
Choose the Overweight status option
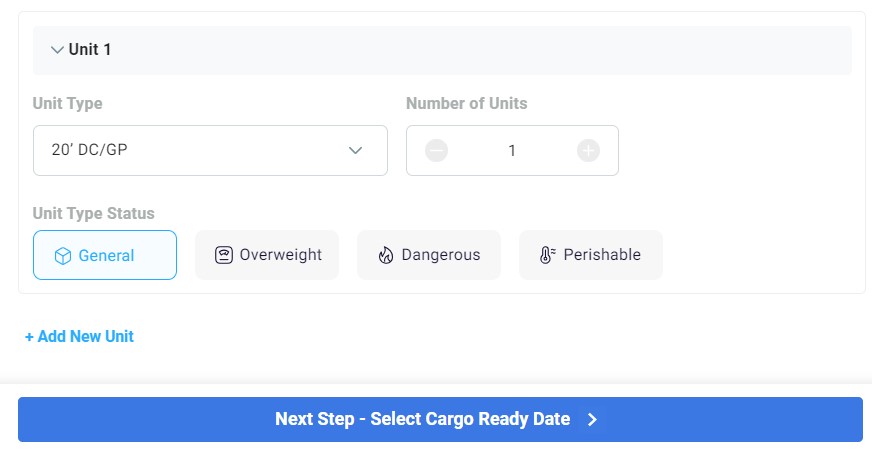point(267,255)
